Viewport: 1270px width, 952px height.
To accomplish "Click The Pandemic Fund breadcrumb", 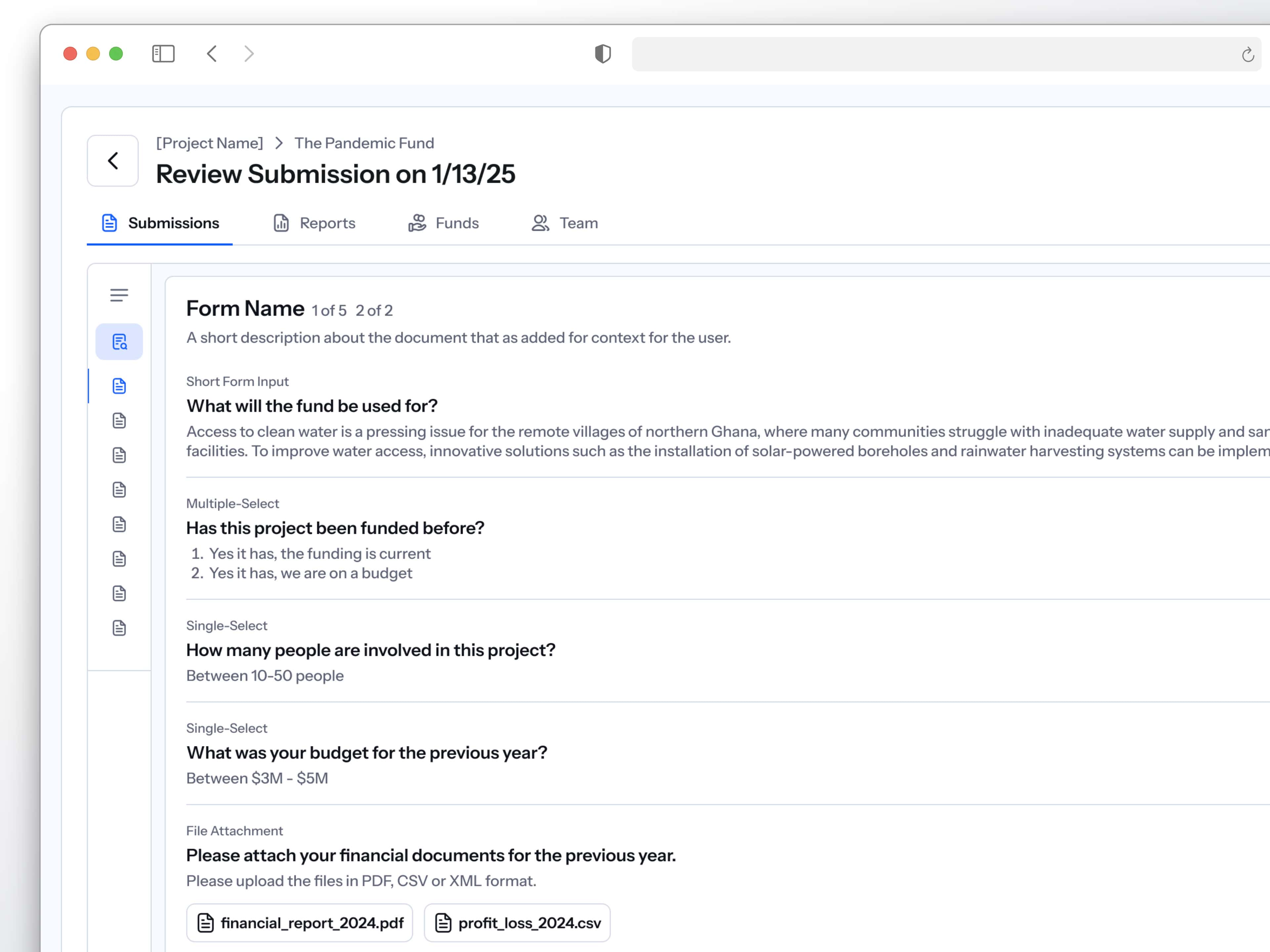I will coord(364,143).
